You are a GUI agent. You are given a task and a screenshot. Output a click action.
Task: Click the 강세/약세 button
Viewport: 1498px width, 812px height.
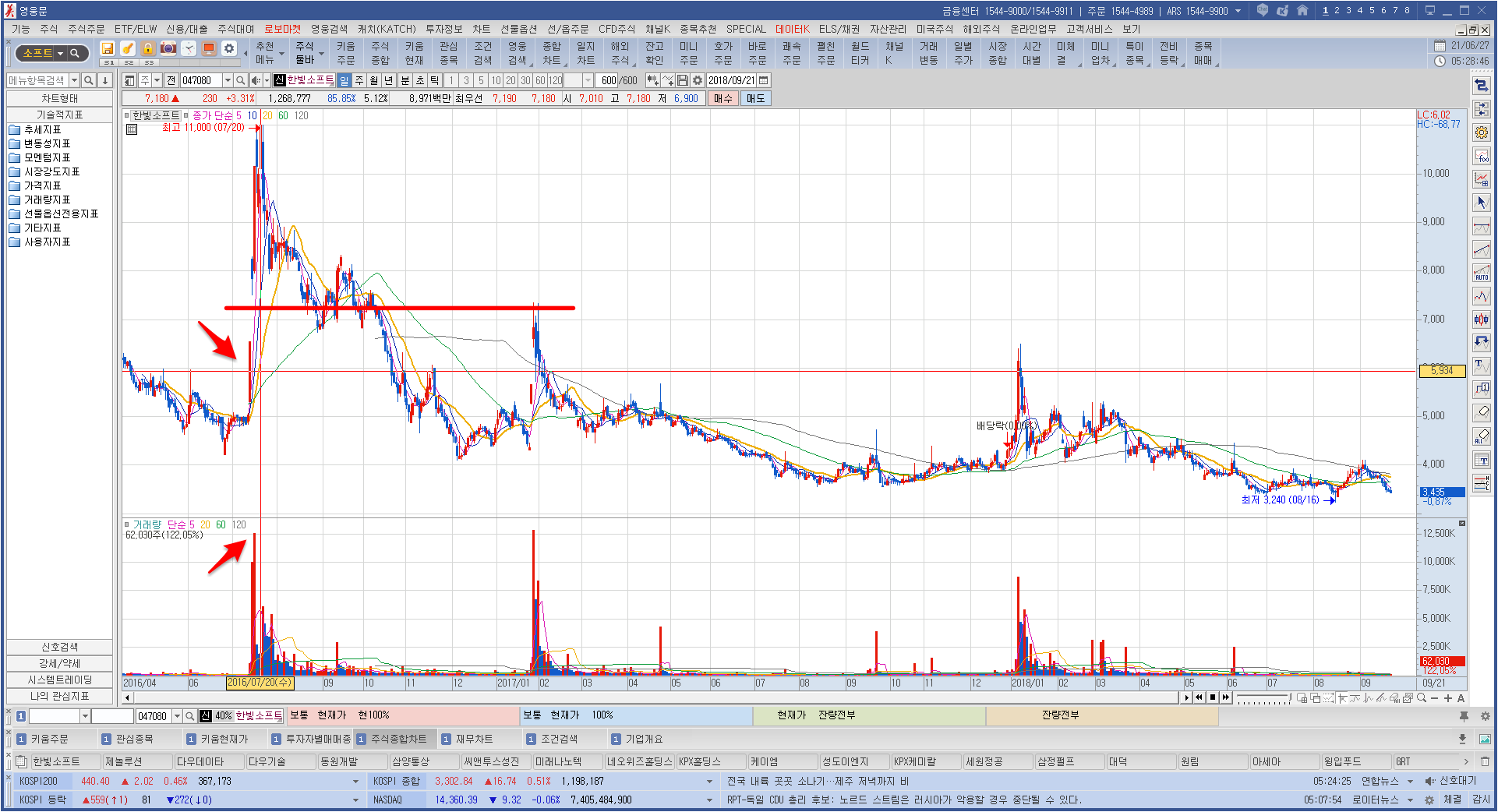[59, 663]
